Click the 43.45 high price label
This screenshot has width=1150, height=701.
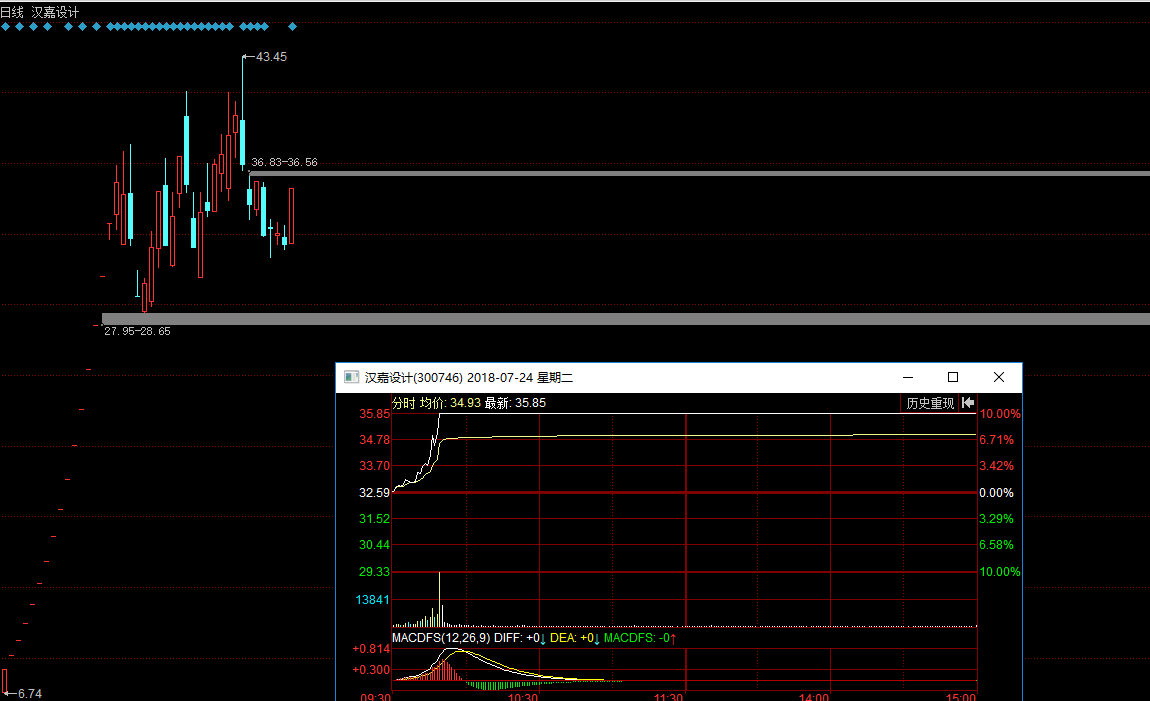[x=271, y=56]
